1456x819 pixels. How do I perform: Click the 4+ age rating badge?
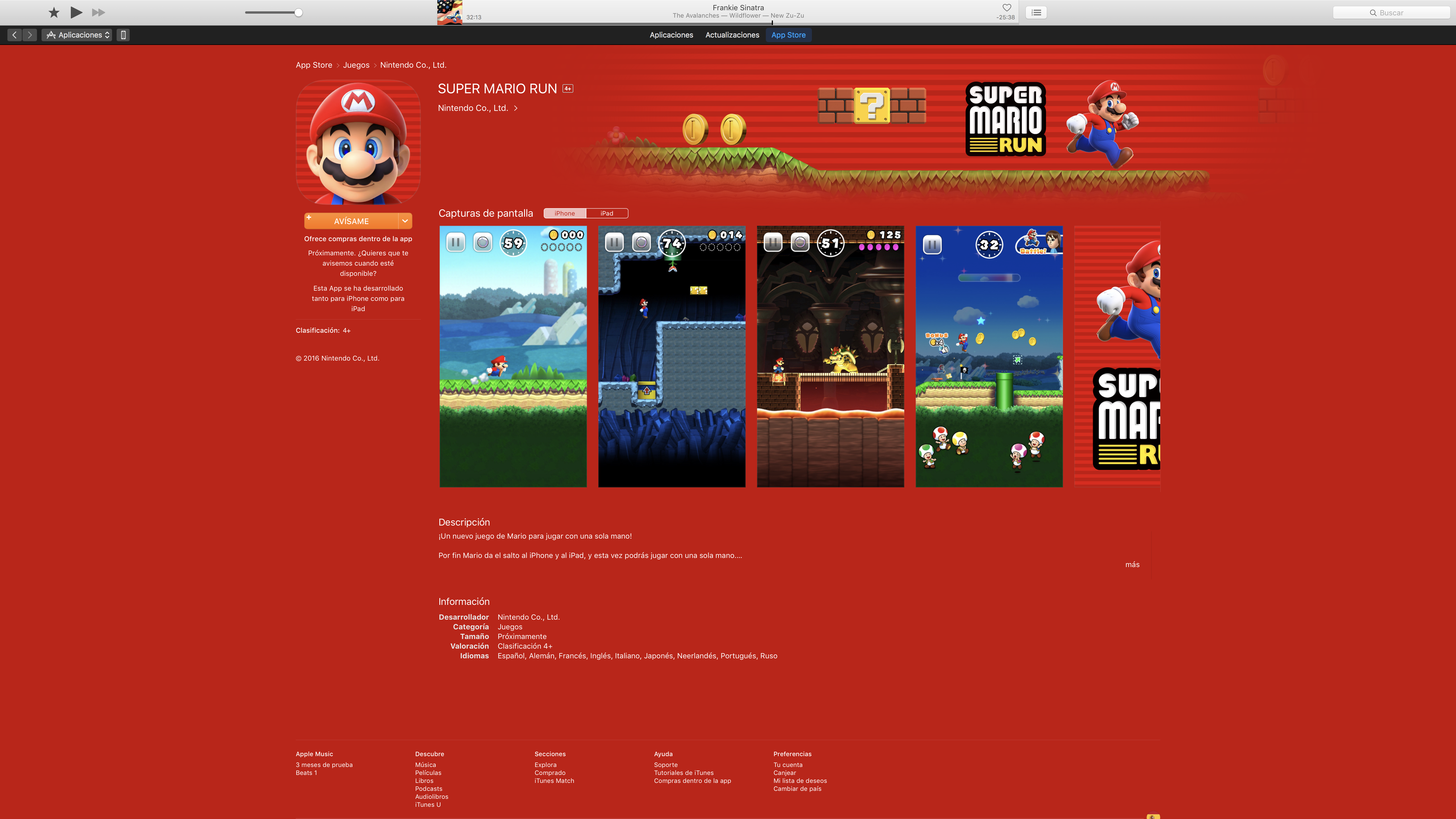pyautogui.click(x=568, y=89)
